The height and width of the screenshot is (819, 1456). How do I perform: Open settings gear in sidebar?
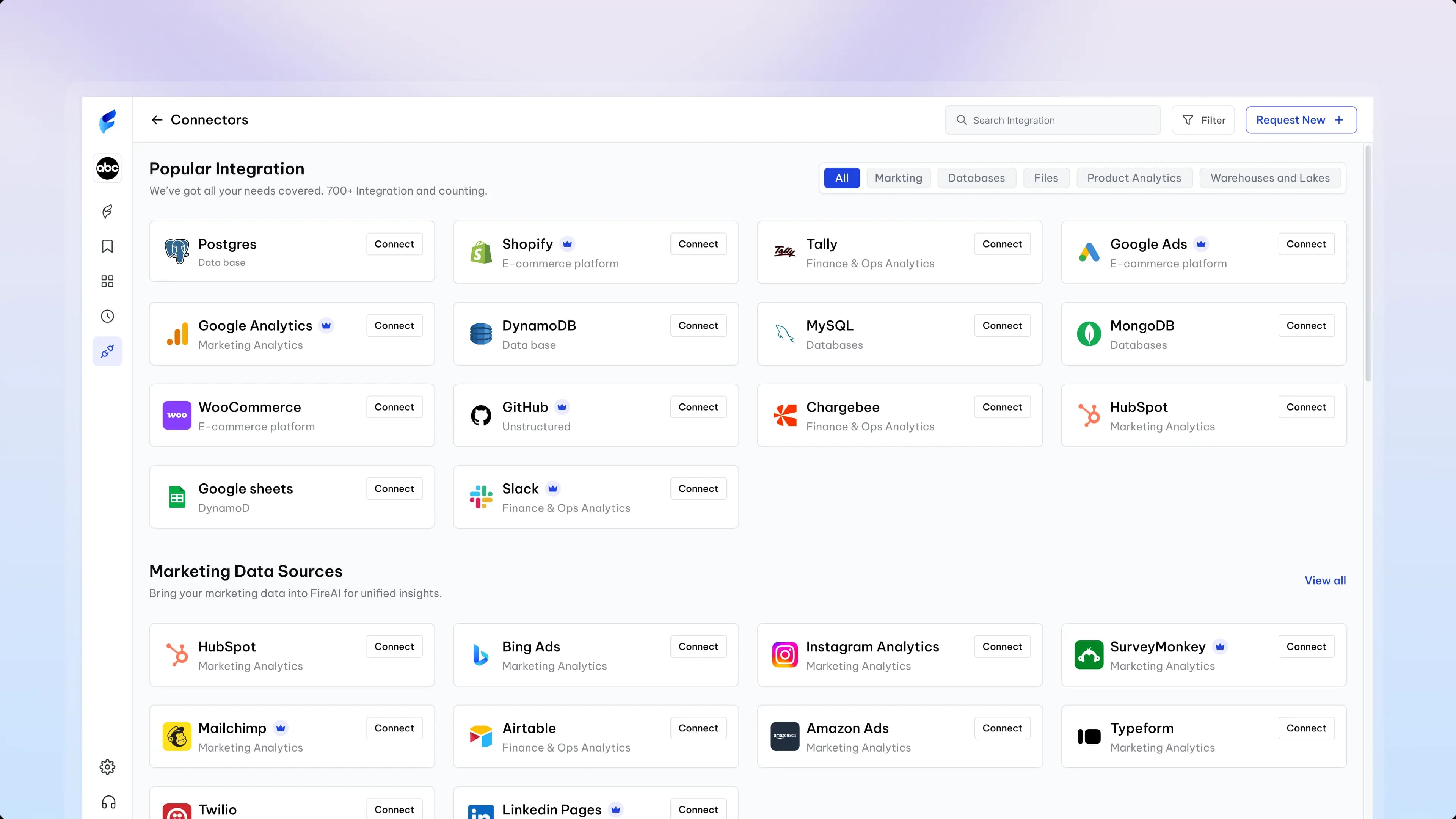pos(107,767)
